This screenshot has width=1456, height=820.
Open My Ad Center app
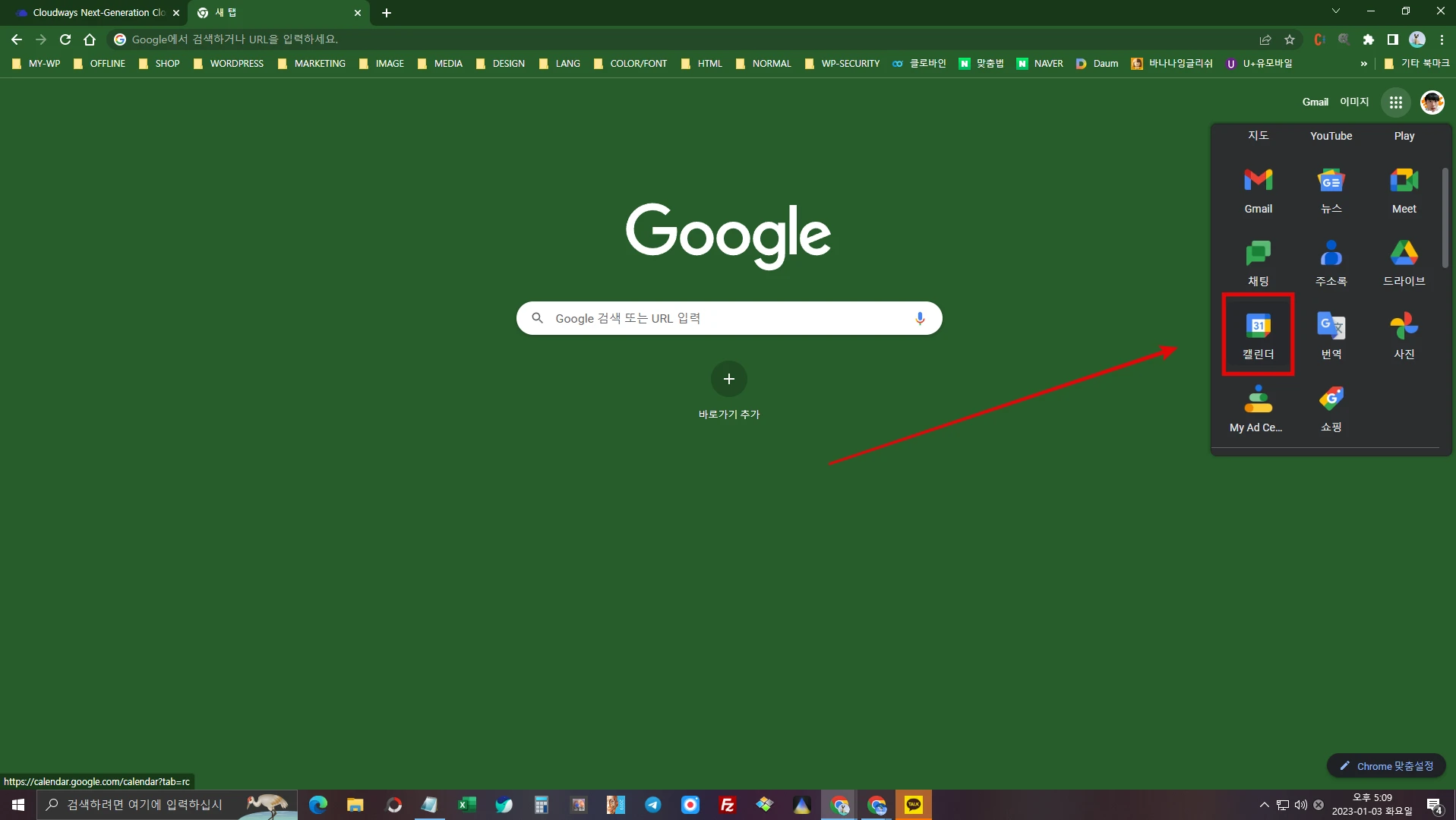[x=1258, y=409]
